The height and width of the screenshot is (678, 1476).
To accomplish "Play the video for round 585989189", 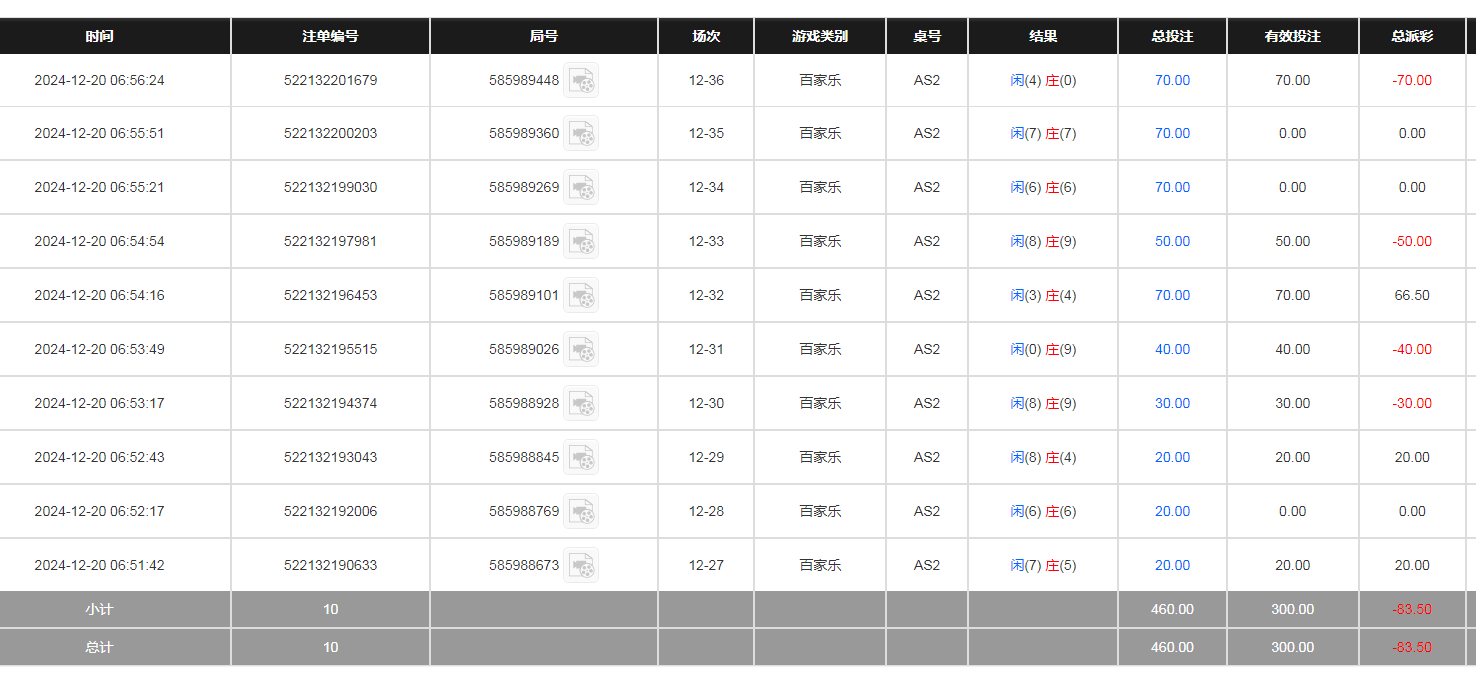I will [x=581, y=242].
